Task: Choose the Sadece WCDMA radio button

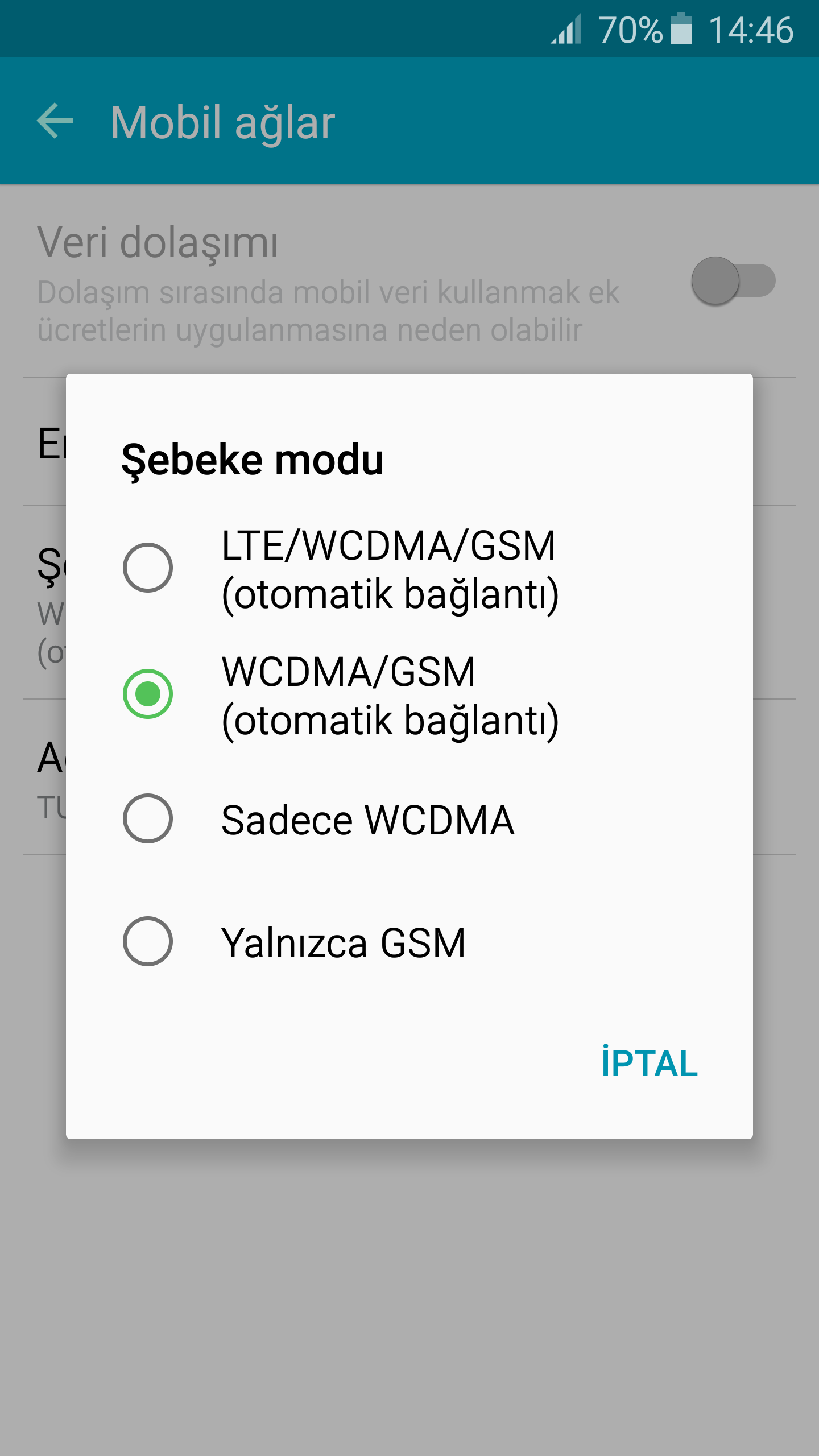Action: tap(148, 818)
